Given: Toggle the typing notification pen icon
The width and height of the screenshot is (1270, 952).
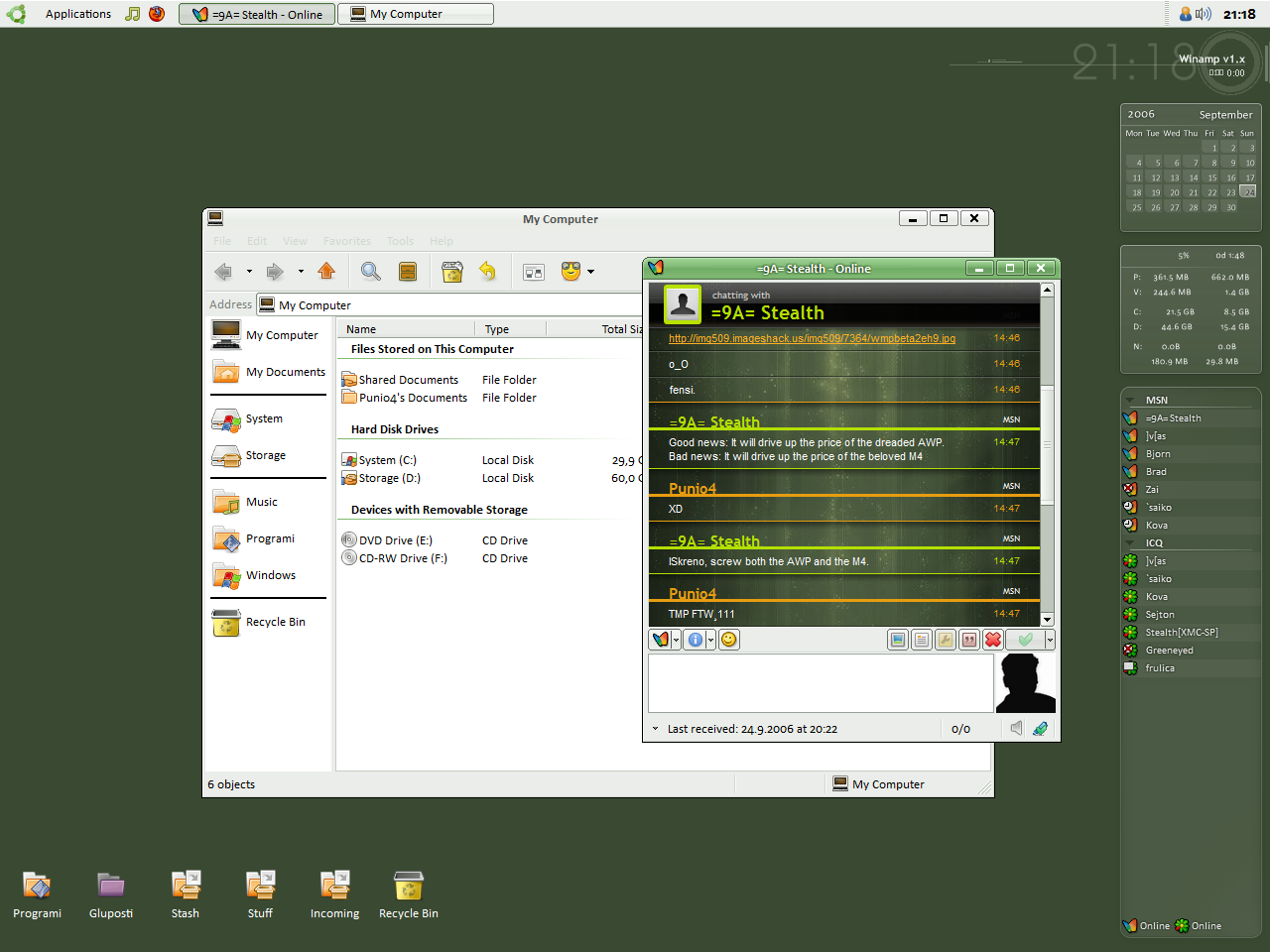Looking at the screenshot, I should 1040,728.
